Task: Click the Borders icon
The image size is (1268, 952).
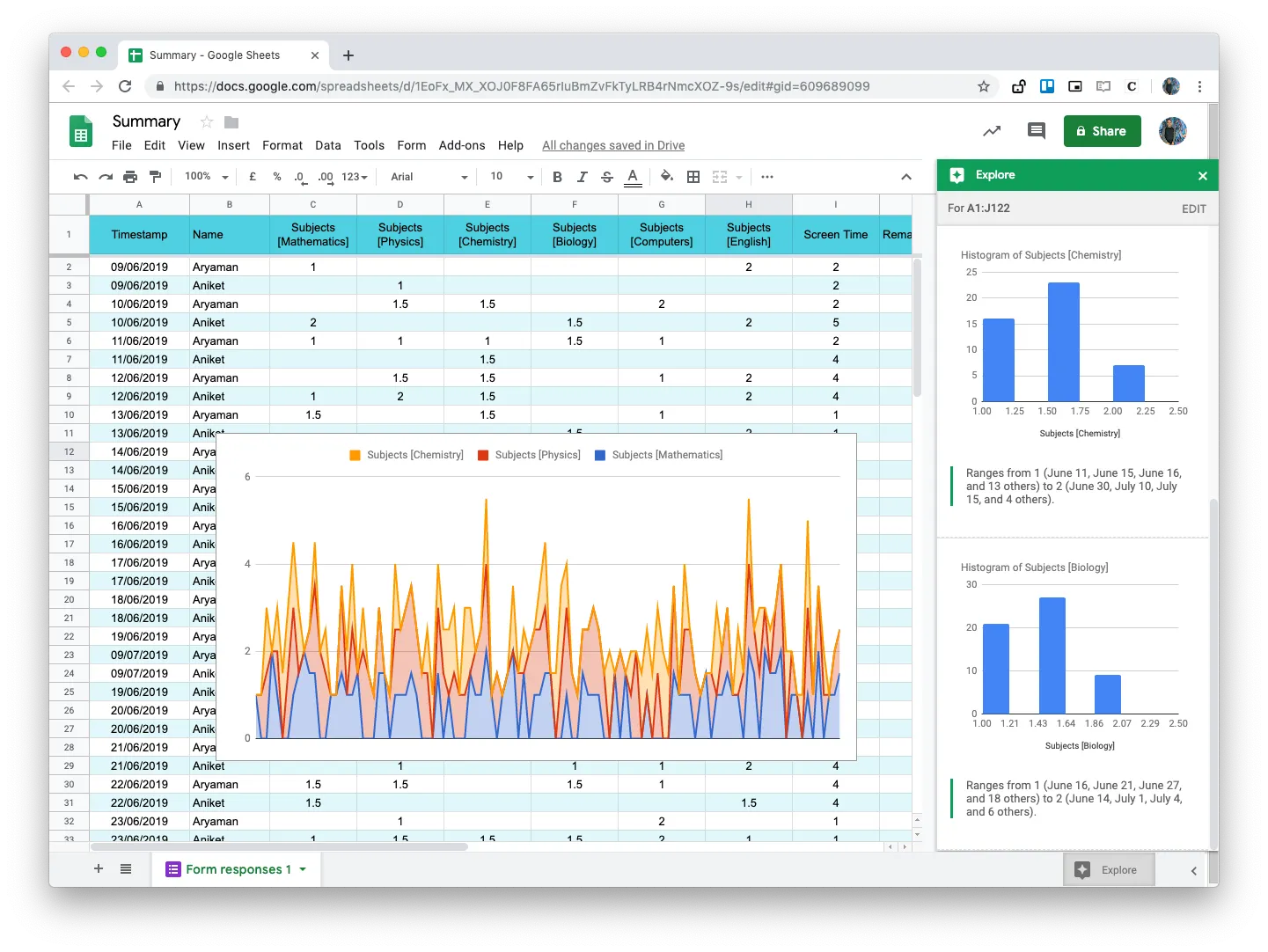Action: [693, 177]
